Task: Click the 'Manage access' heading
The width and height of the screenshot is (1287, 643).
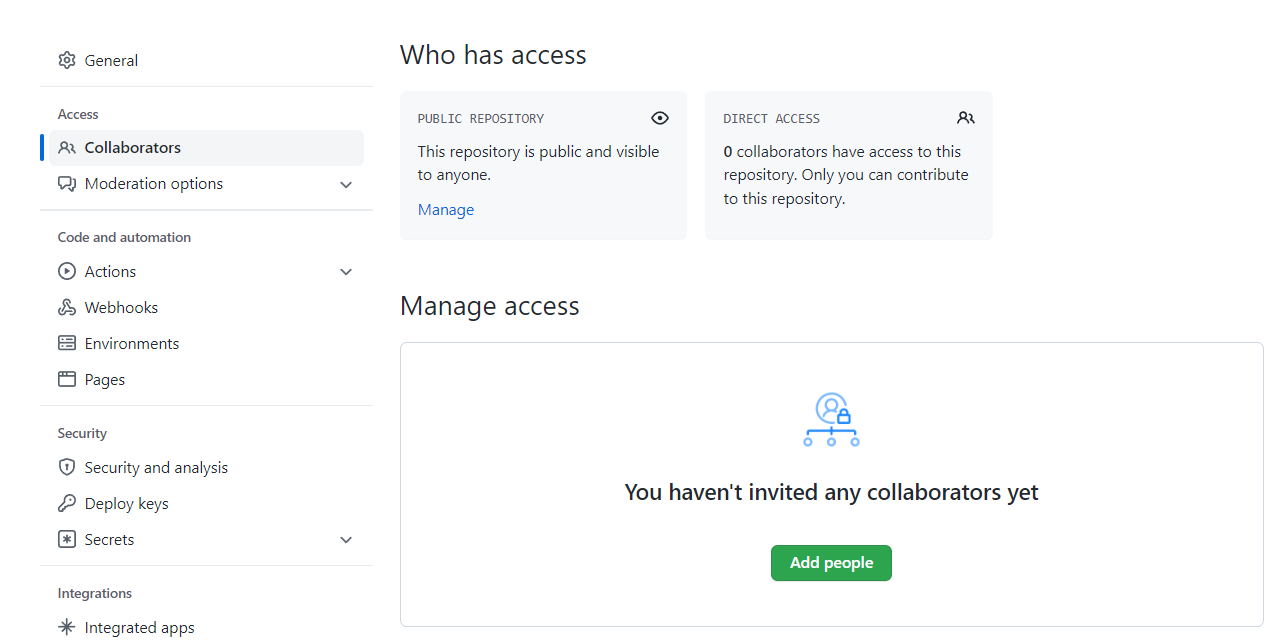Action: [490, 306]
